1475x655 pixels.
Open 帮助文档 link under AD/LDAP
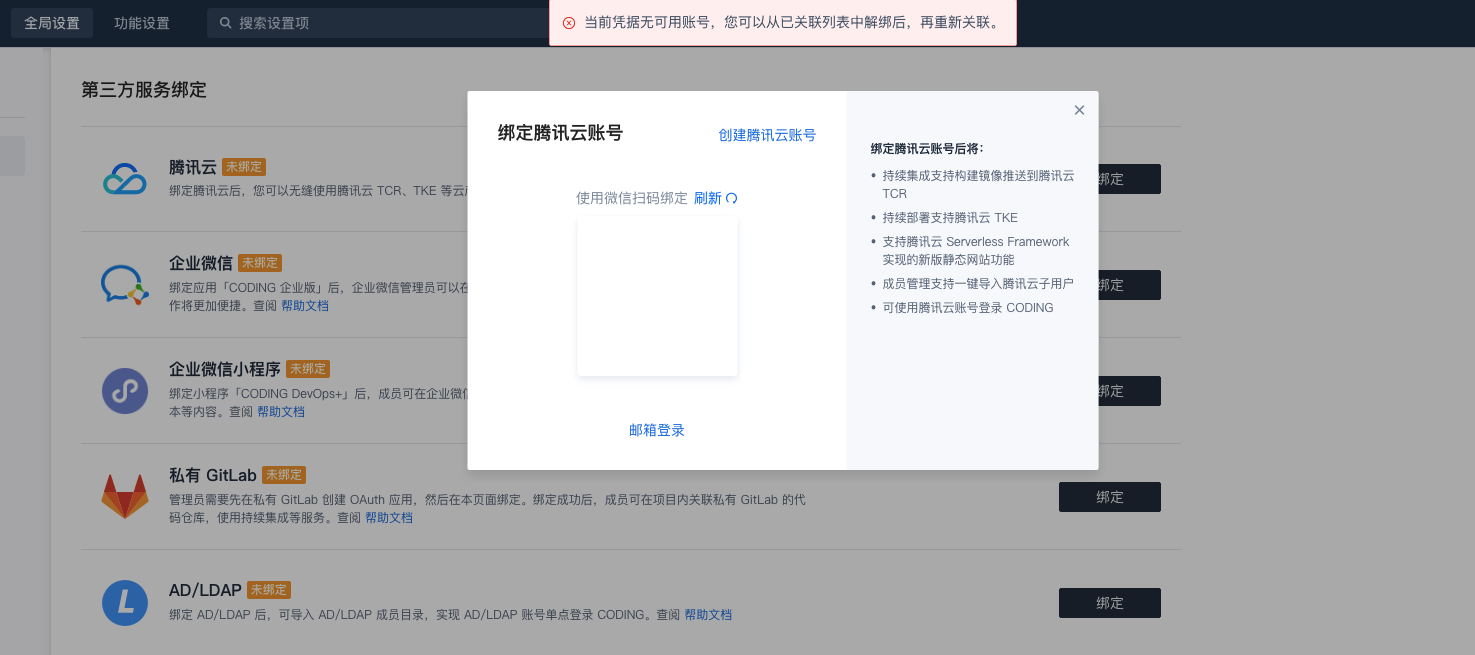708,615
